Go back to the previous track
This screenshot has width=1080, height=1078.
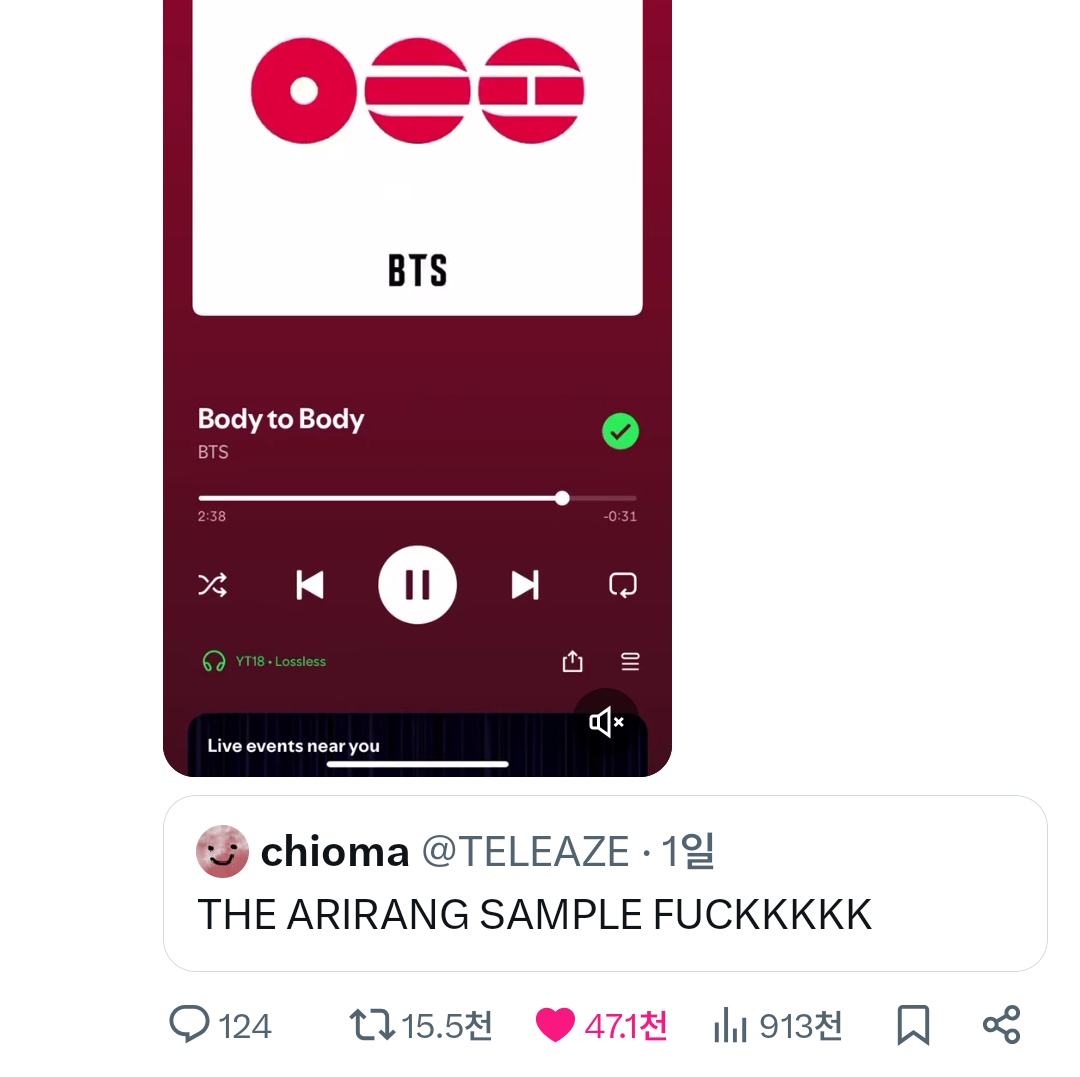click(x=310, y=585)
